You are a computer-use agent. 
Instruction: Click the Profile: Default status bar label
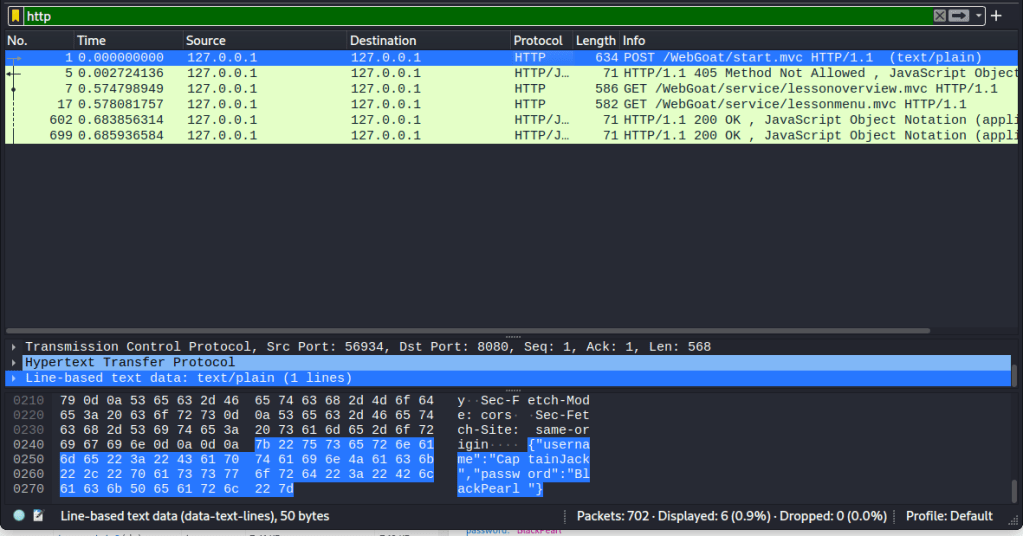point(949,516)
